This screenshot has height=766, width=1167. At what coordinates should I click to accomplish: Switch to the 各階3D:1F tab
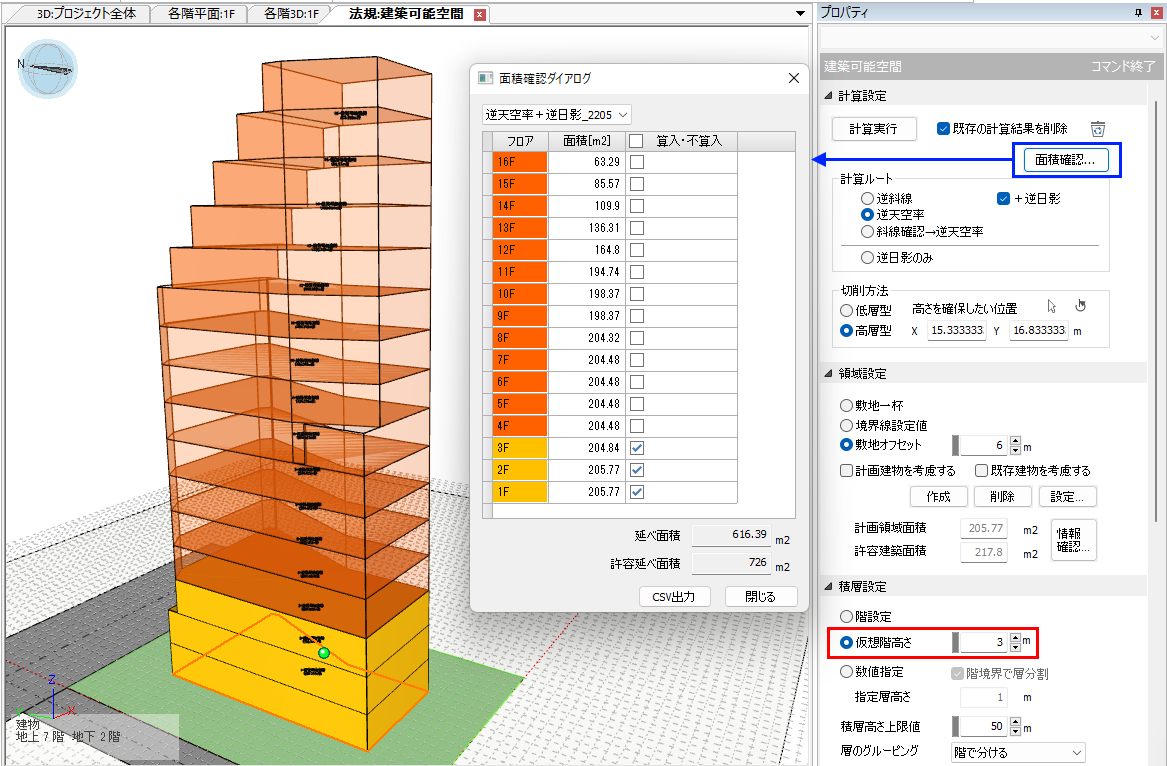291,13
